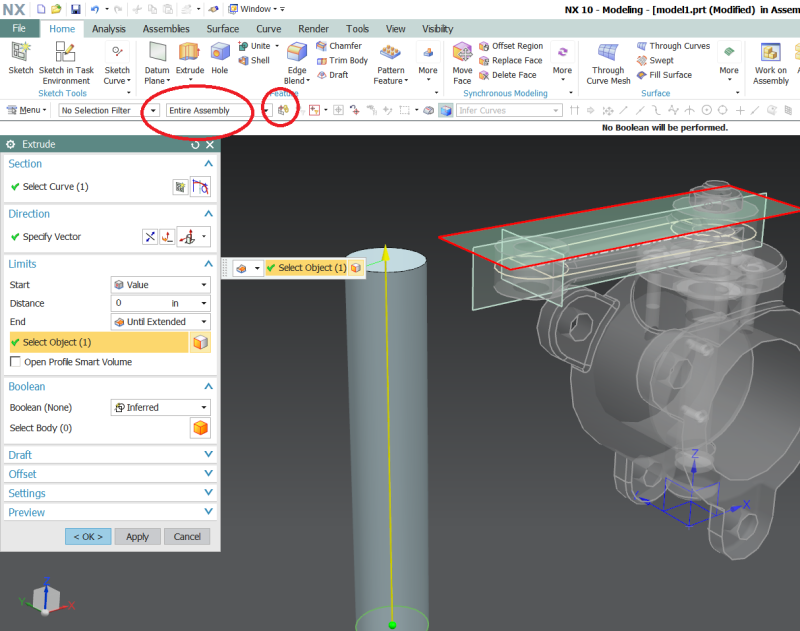Click the Sketch Section icon in Extrude dialog
800x631 pixels.
point(180,187)
